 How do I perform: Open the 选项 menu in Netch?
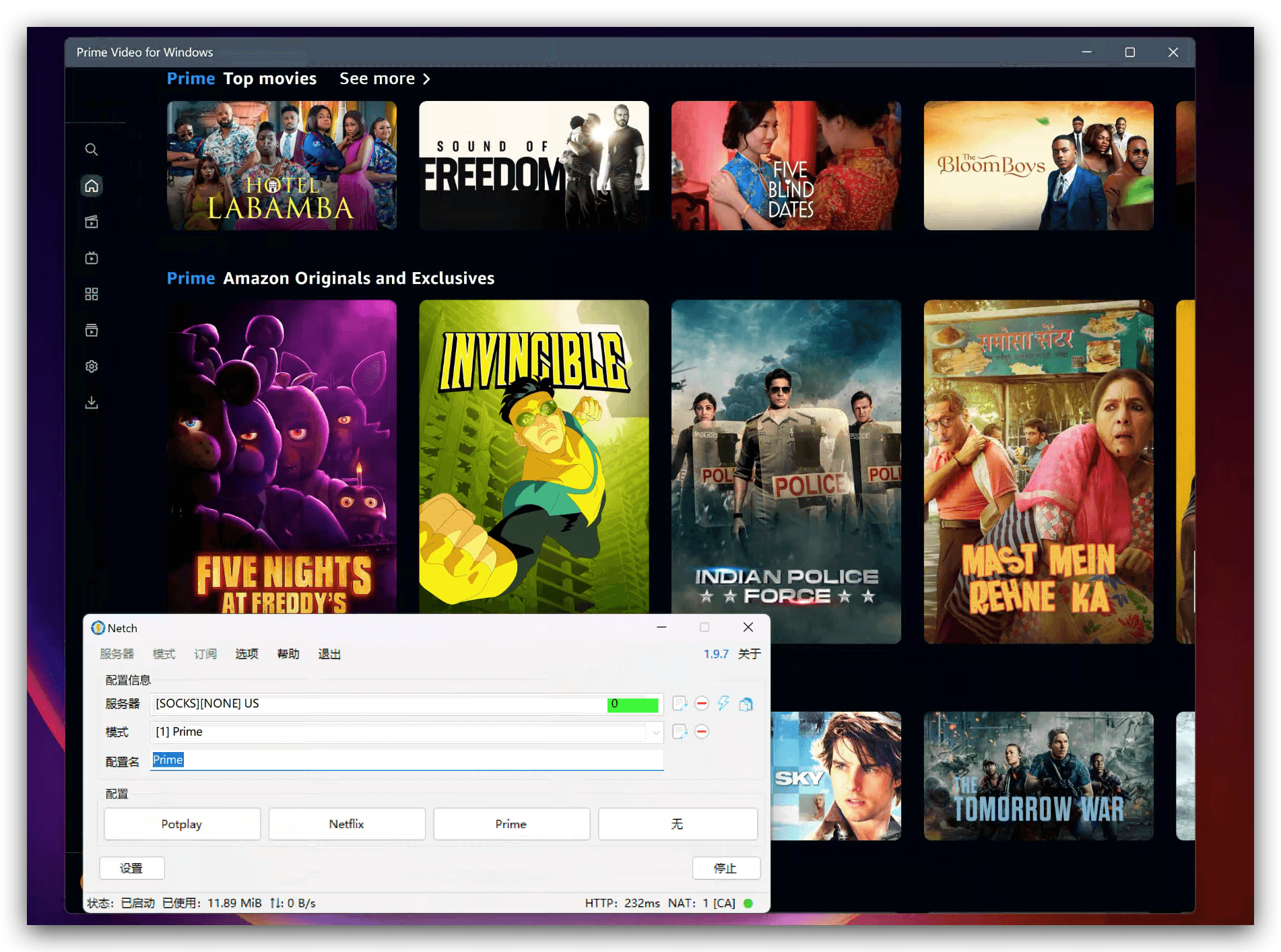247,654
